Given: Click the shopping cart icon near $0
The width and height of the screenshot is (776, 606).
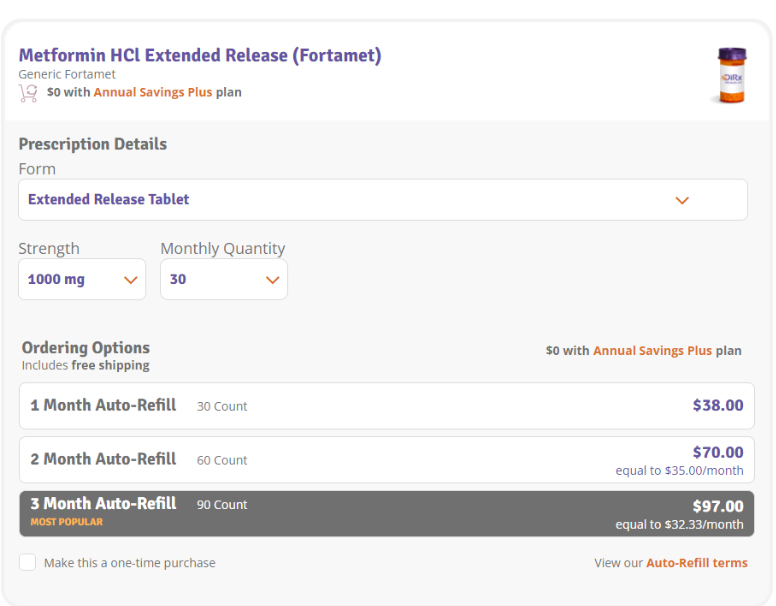Looking at the screenshot, I should point(28,92).
